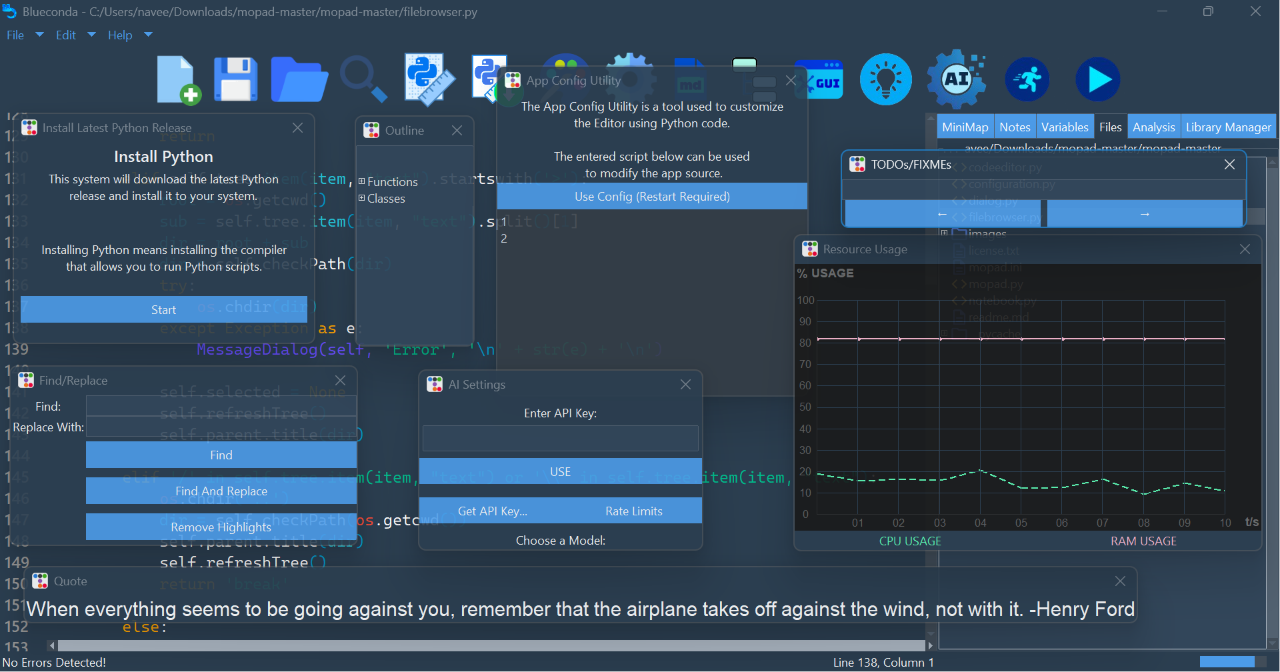Image resolution: width=1280 pixels, height=672 pixels.
Task: Click the Find button in Find/Replace
Action: point(221,455)
